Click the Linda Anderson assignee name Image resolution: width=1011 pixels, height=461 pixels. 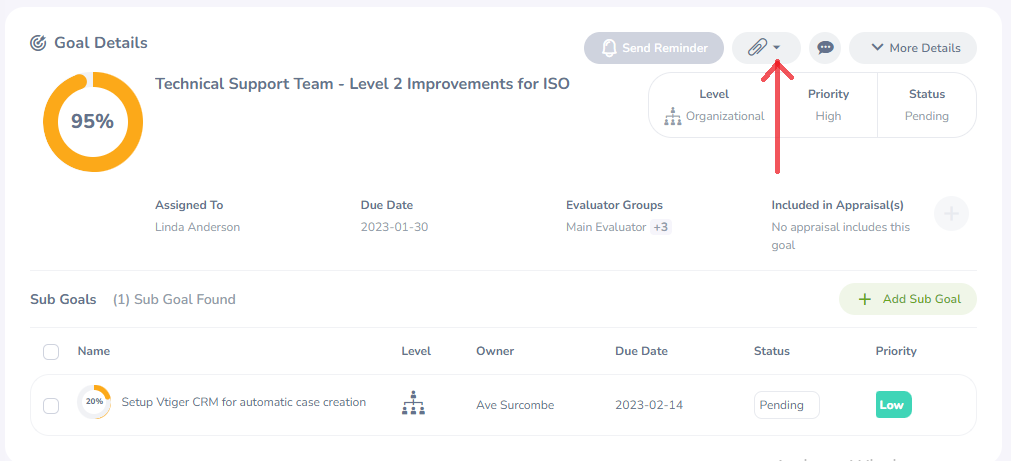point(197,227)
